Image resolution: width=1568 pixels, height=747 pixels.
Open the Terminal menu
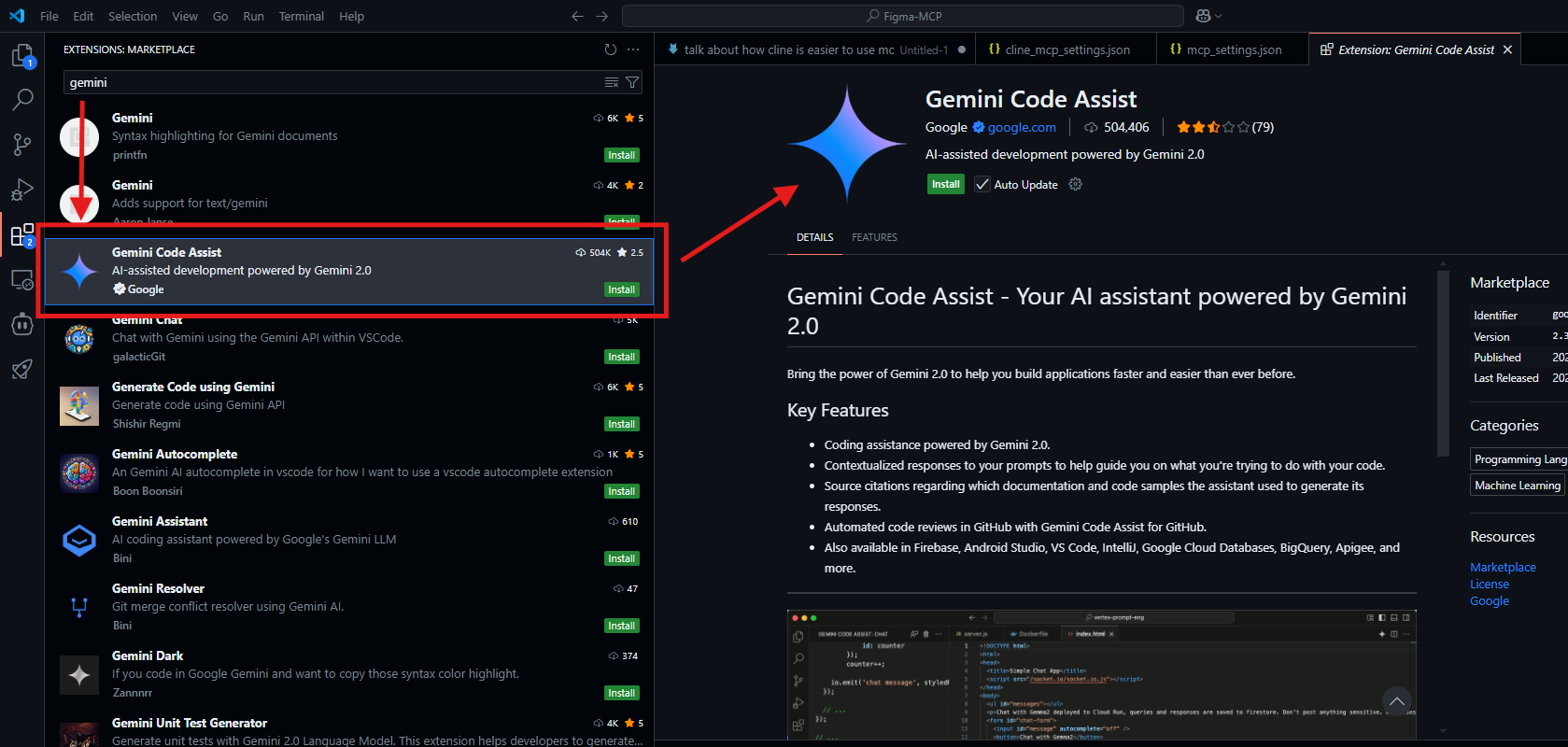pyautogui.click(x=301, y=16)
